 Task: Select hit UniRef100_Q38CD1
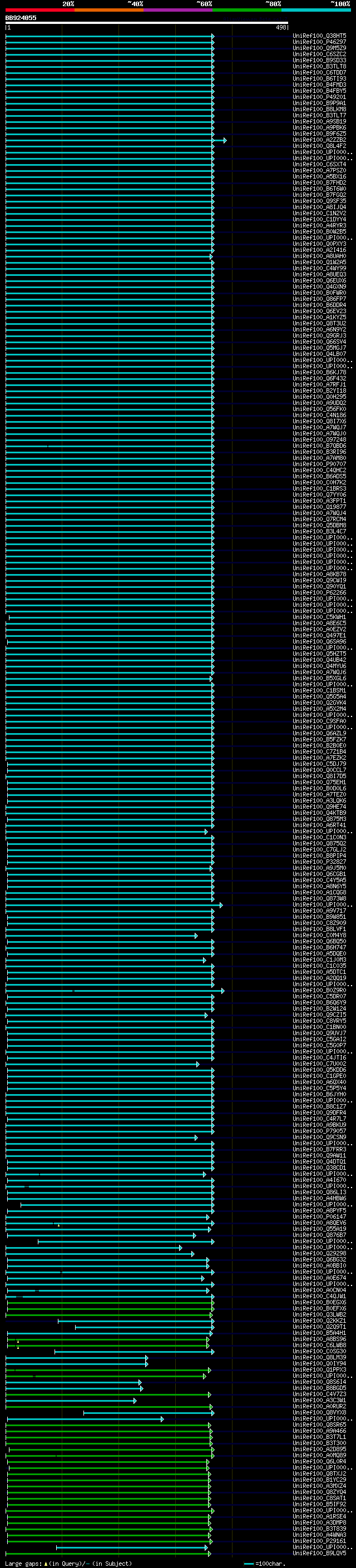click(x=319, y=1168)
